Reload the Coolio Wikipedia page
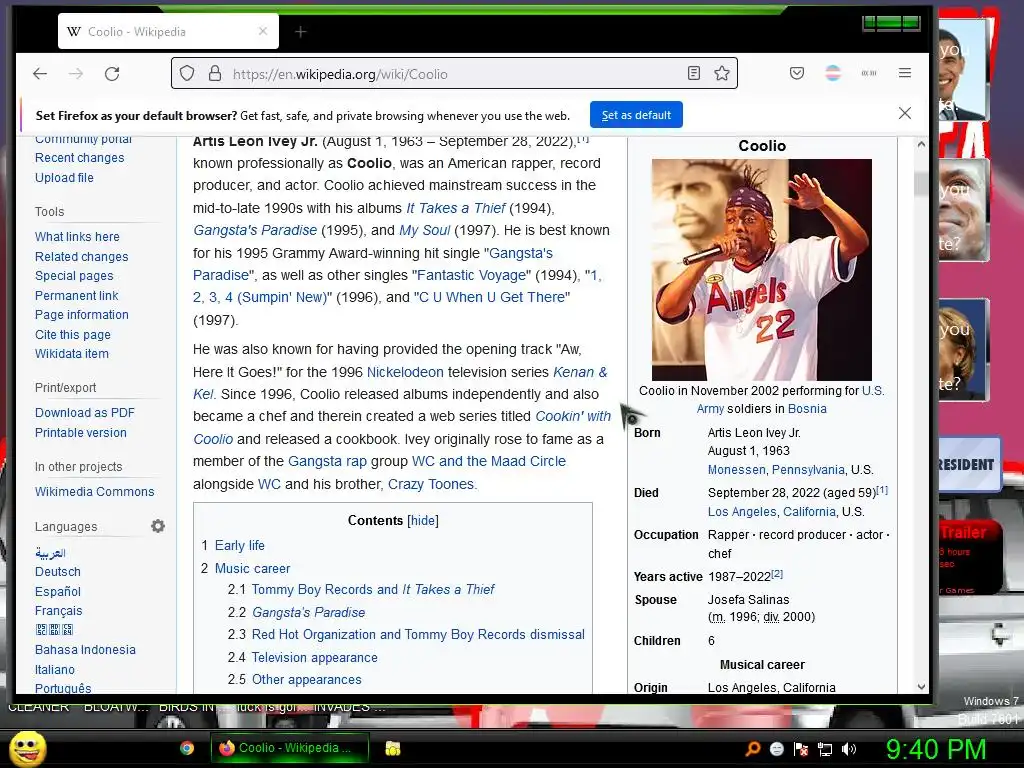1024x768 pixels. [x=112, y=74]
